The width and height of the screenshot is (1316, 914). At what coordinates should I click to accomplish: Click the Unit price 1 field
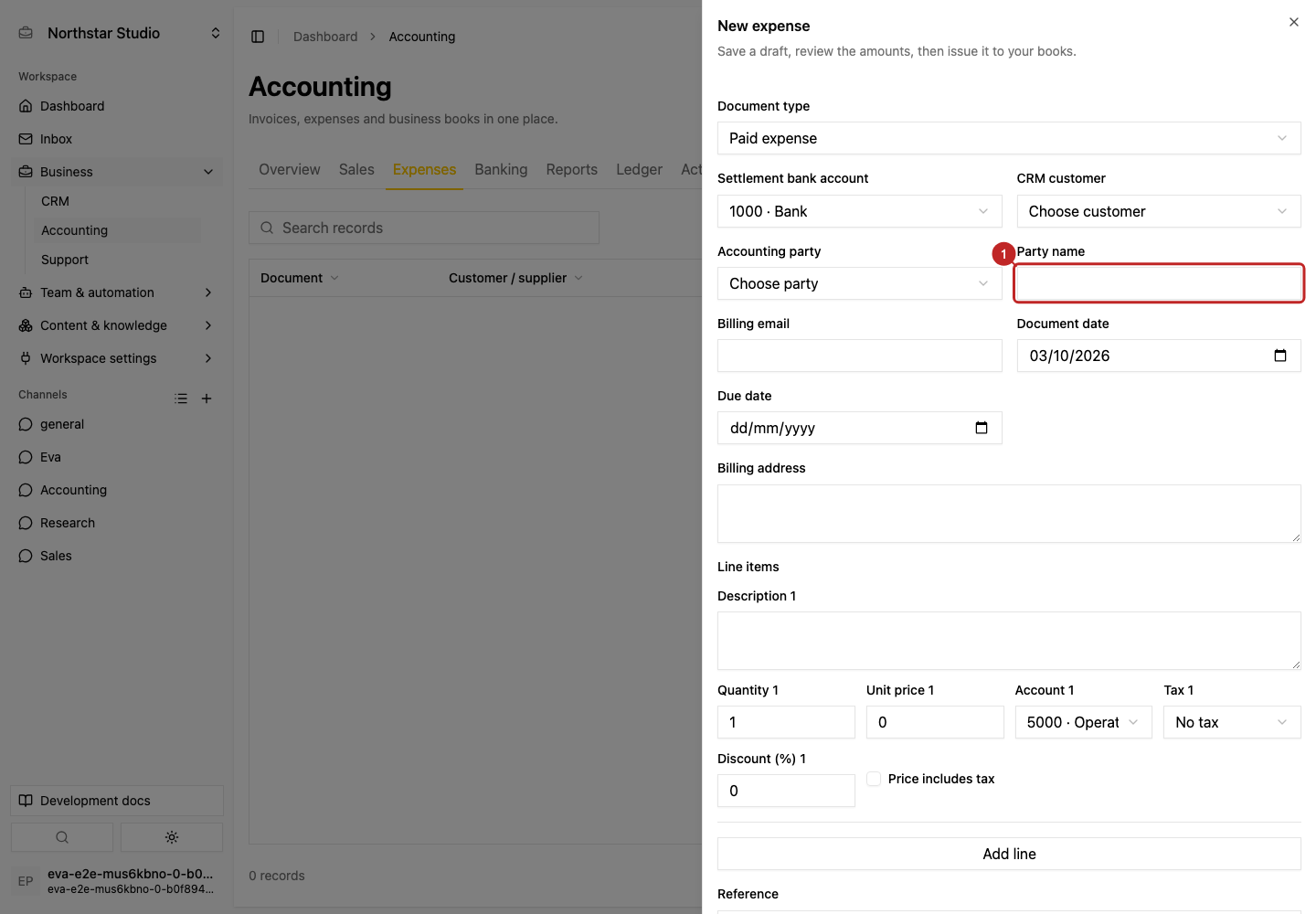(x=935, y=722)
